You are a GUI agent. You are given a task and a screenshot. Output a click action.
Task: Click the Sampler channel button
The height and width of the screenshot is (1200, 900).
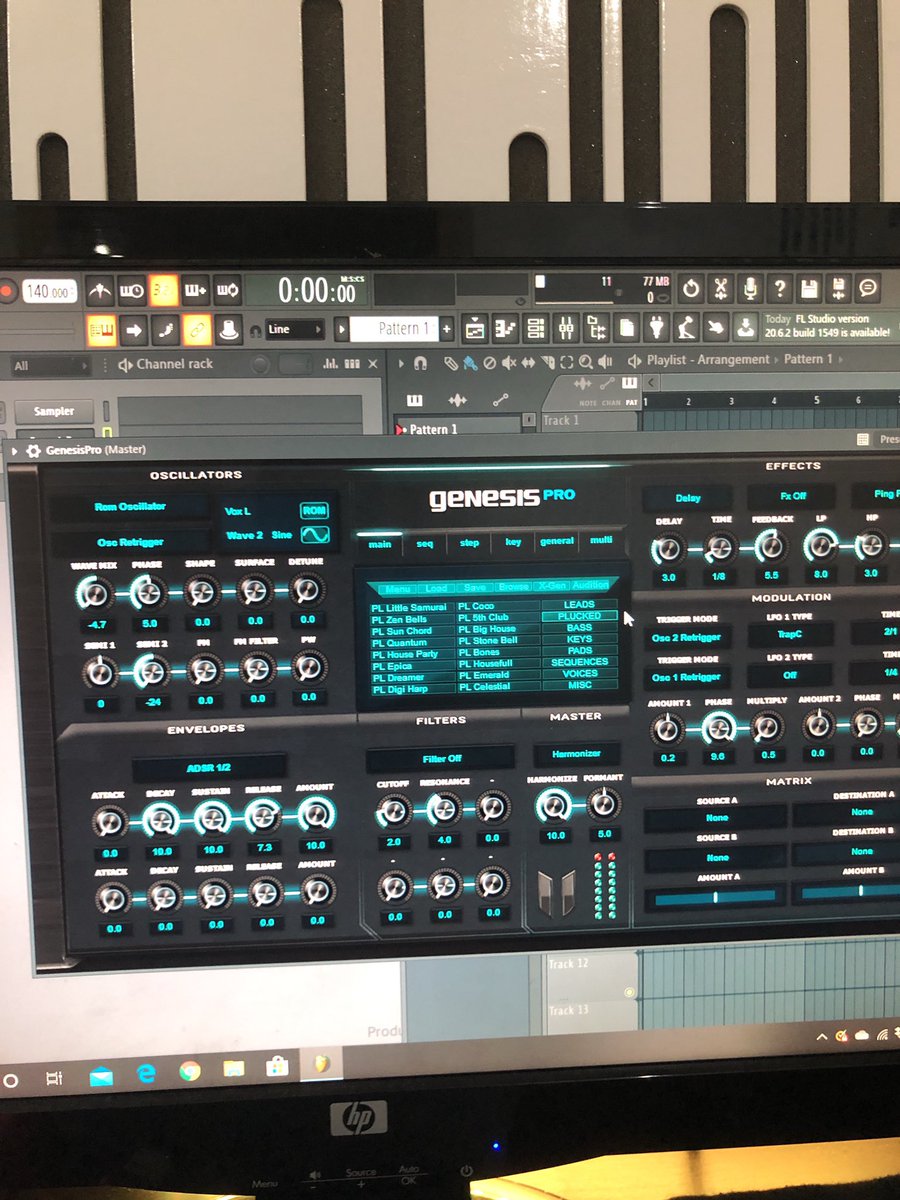(54, 411)
